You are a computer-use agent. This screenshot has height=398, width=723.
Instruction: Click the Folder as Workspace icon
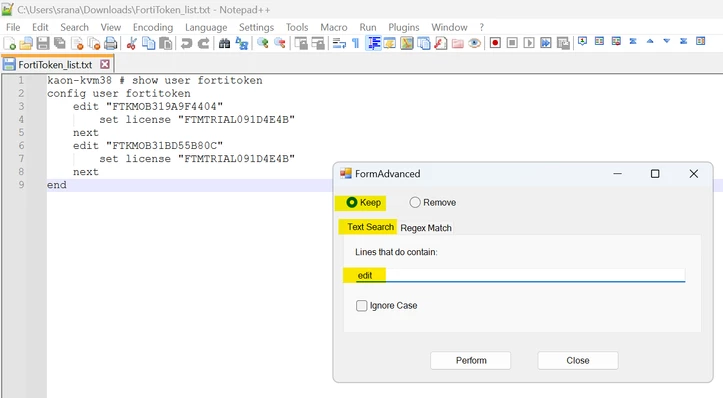coord(457,43)
